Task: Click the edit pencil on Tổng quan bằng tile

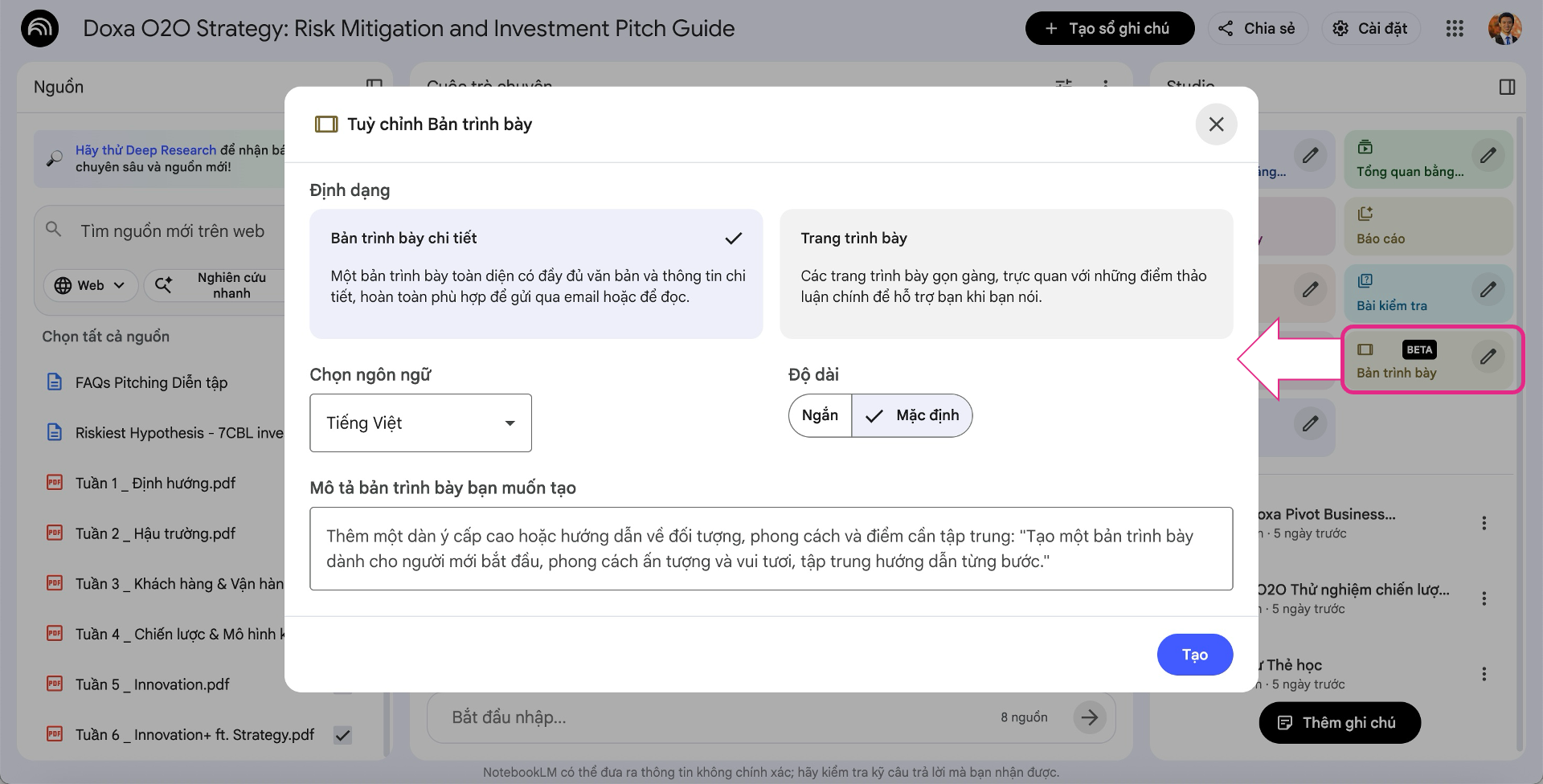Action: 1488,155
